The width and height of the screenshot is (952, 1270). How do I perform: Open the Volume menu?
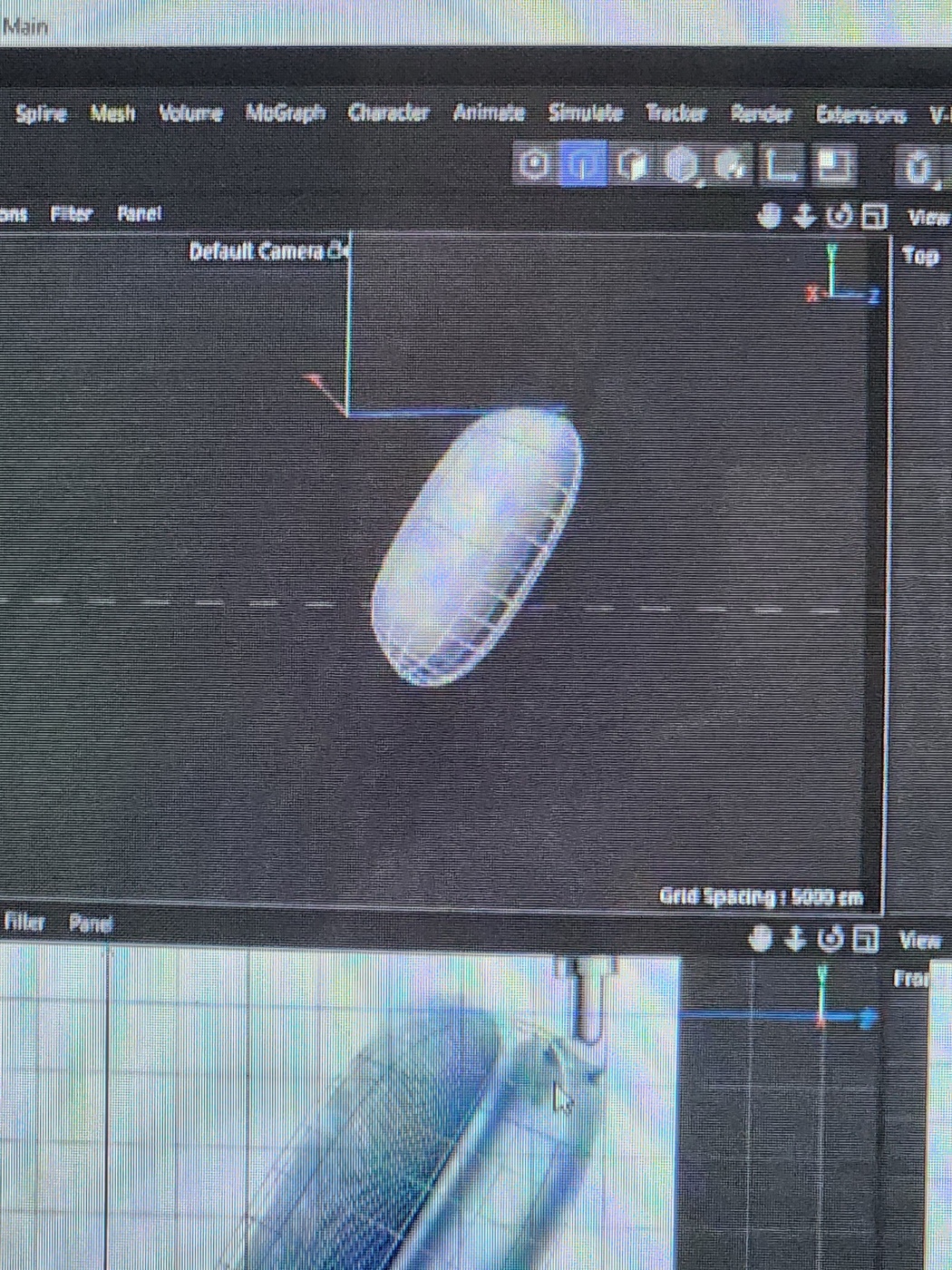[190, 113]
